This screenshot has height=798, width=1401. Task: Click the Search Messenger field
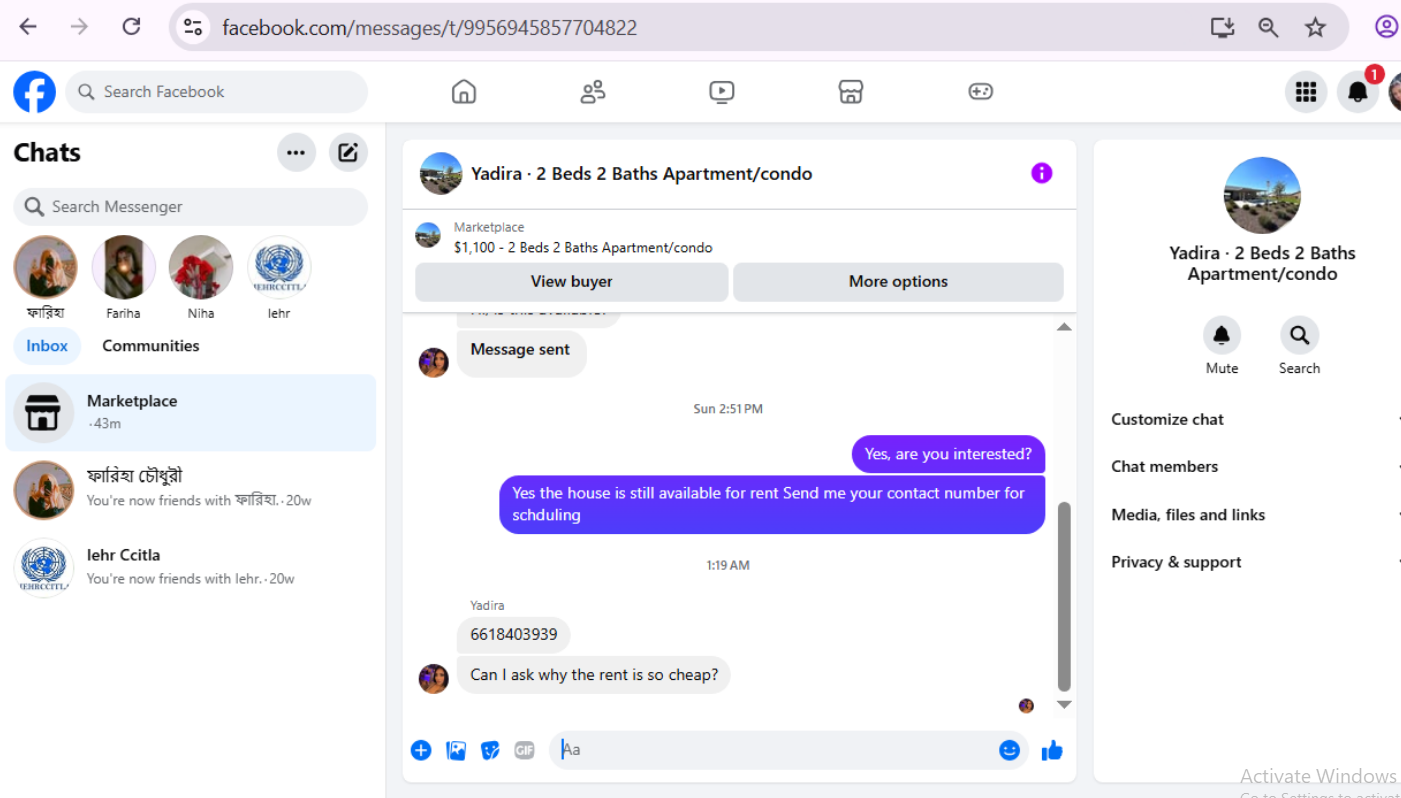[191, 207]
